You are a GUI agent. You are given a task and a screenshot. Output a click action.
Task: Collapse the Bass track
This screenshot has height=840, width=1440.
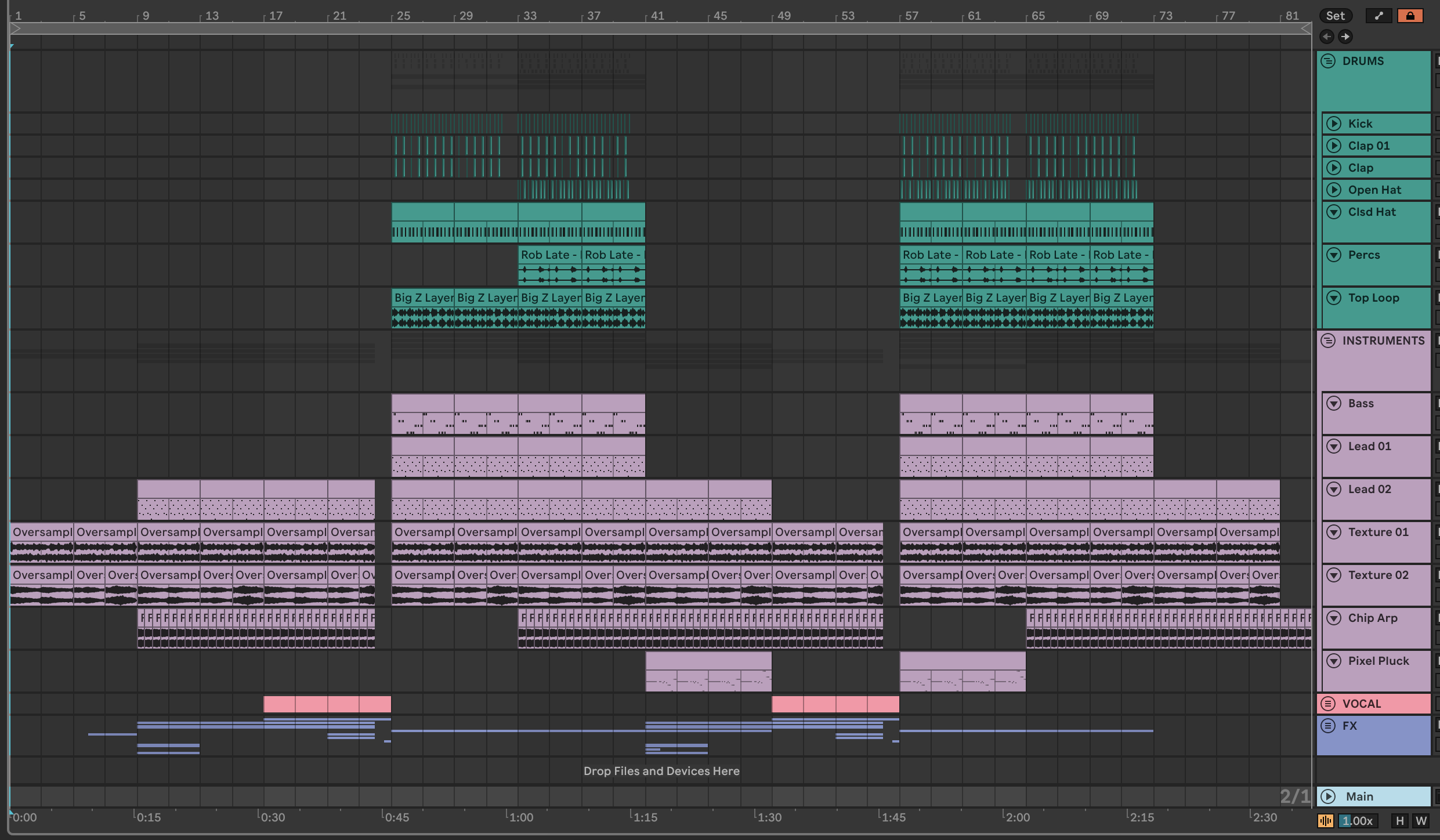(1334, 403)
